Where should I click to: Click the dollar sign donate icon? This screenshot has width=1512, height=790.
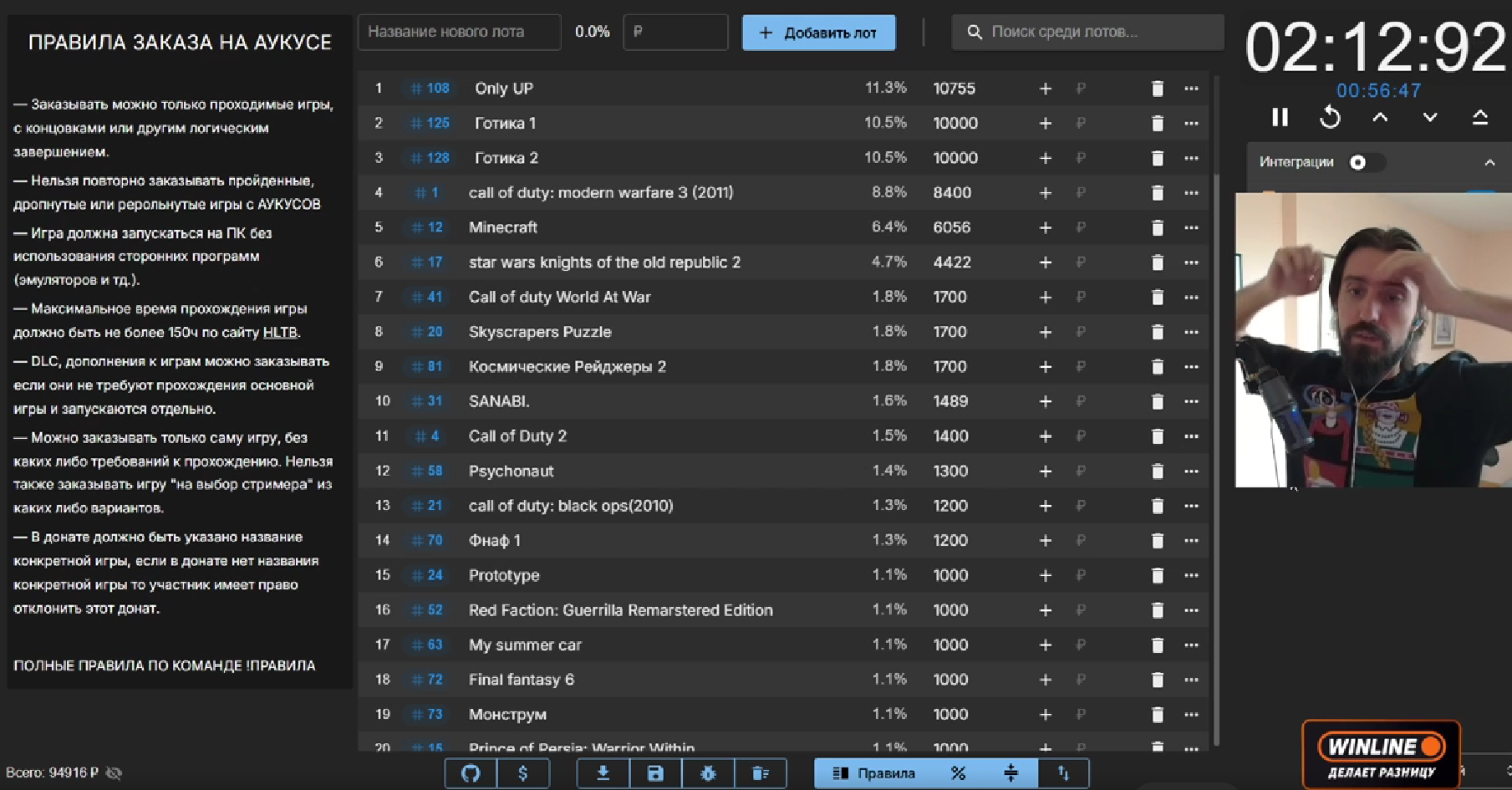tap(523, 773)
